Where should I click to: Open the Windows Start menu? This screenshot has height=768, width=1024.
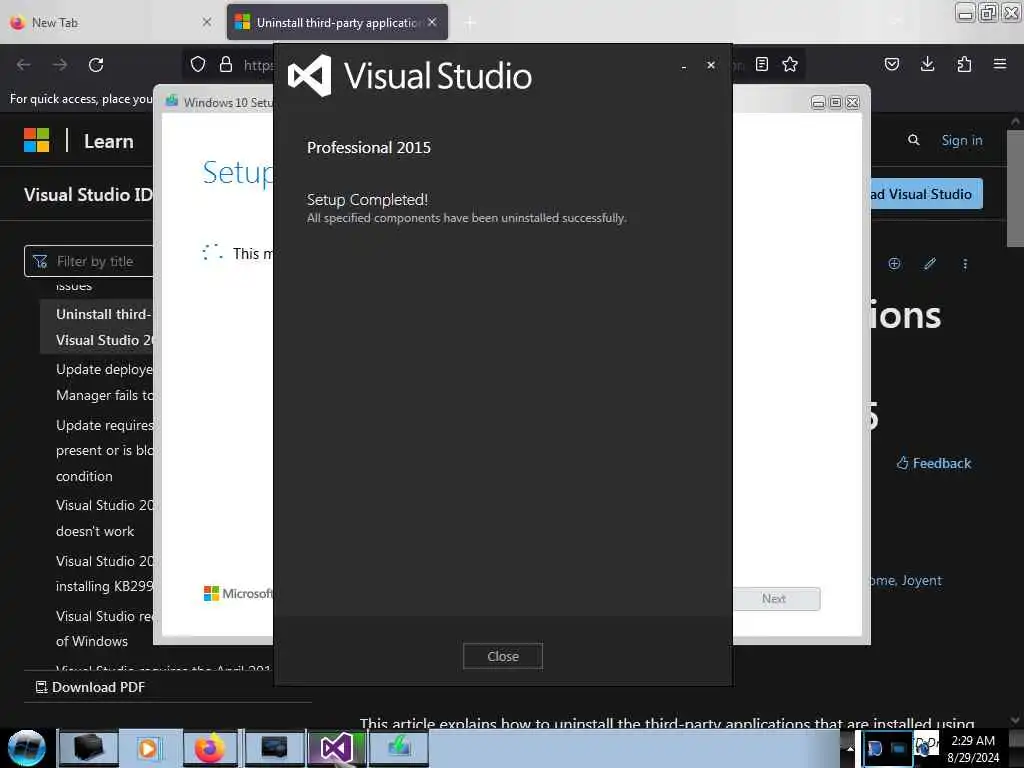pos(26,748)
